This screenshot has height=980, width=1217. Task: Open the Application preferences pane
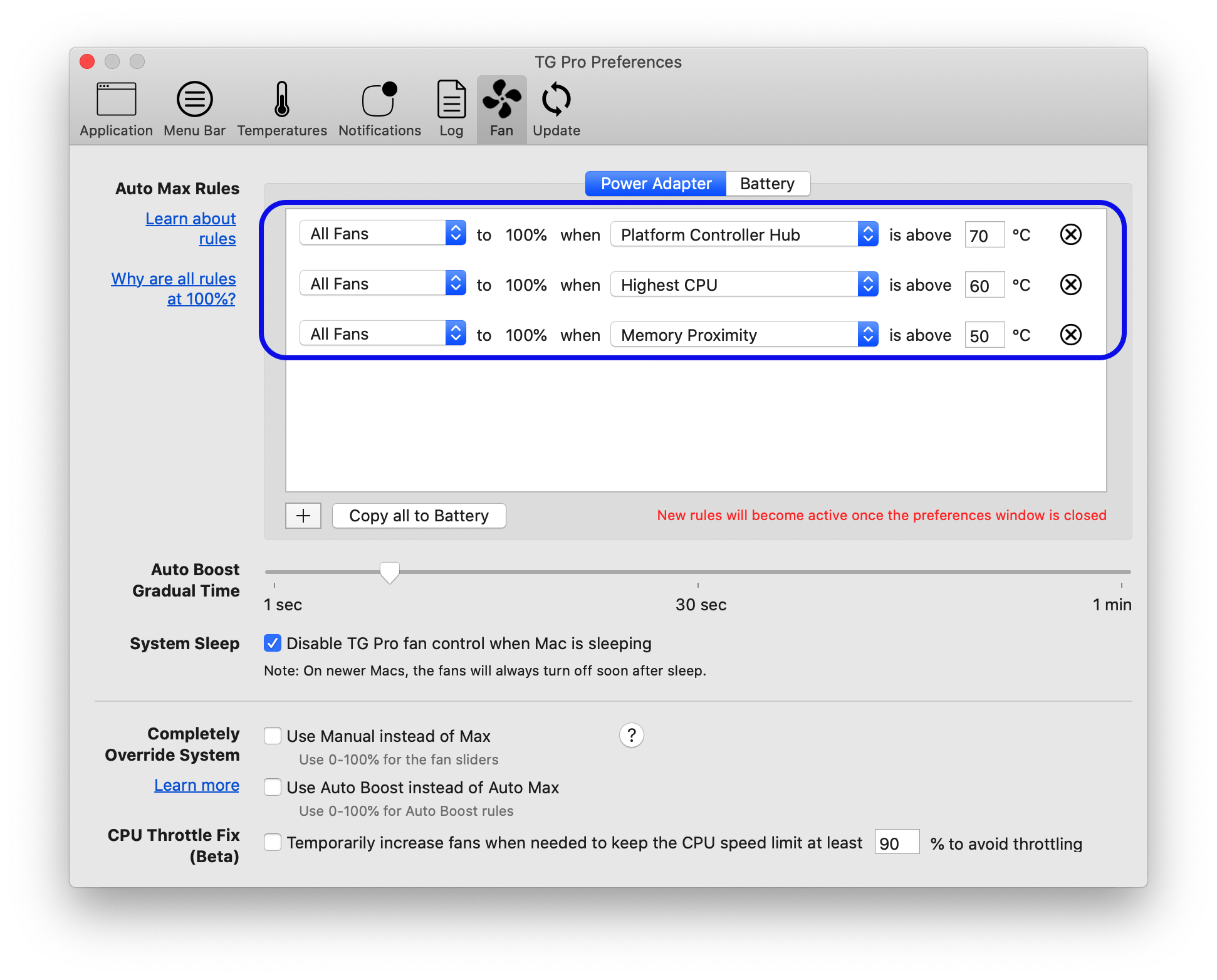point(116,110)
